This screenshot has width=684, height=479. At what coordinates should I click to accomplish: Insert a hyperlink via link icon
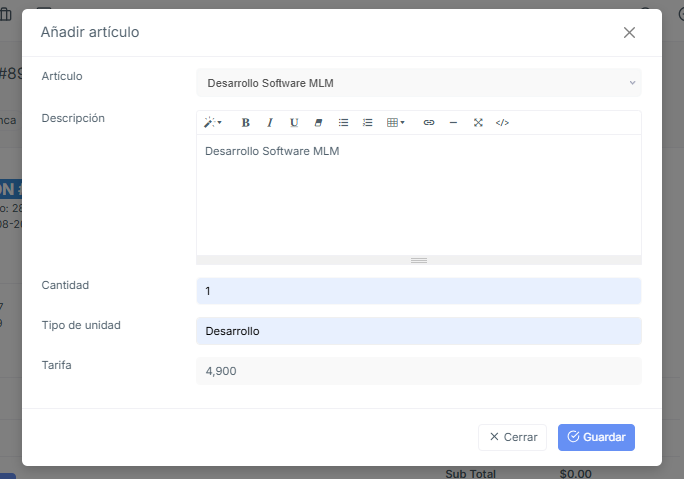tap(429, 123)
